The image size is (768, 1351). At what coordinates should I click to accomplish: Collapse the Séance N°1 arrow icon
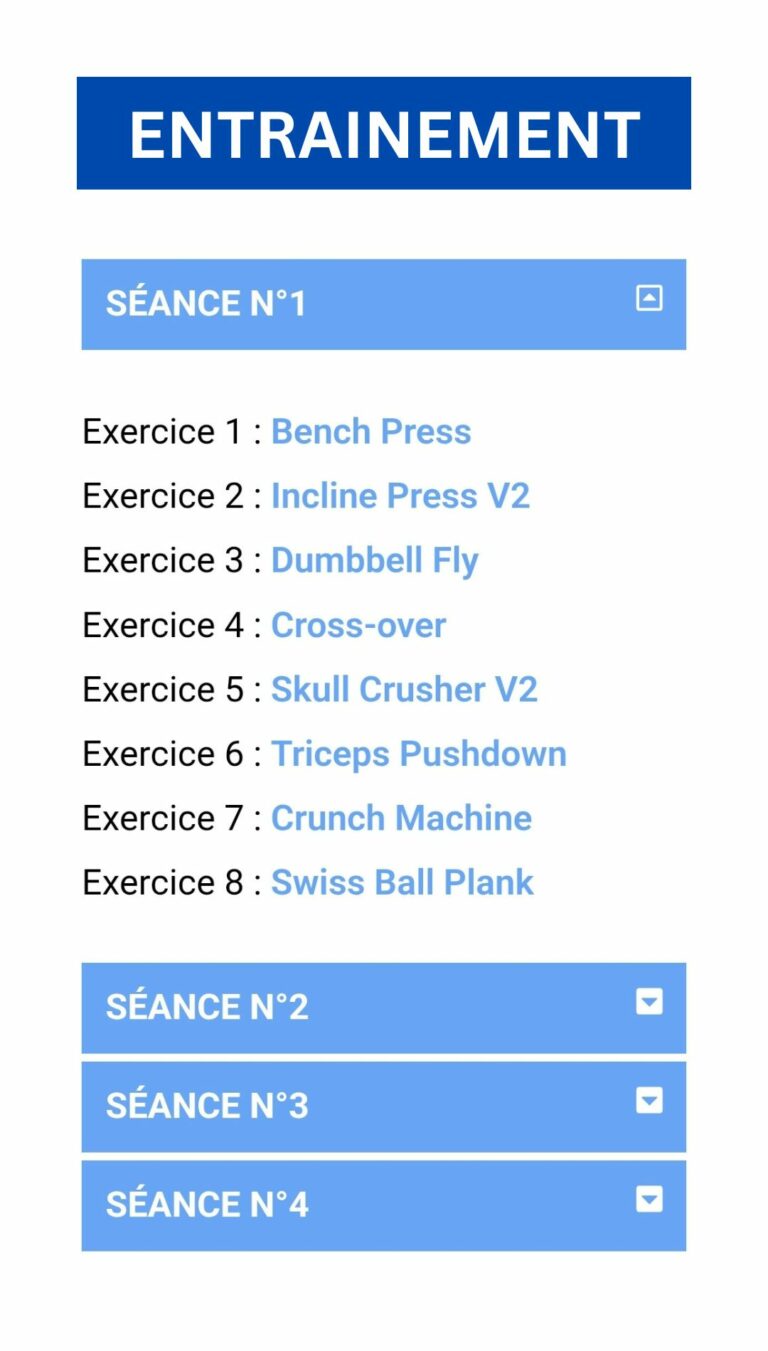tap(649, 298)
